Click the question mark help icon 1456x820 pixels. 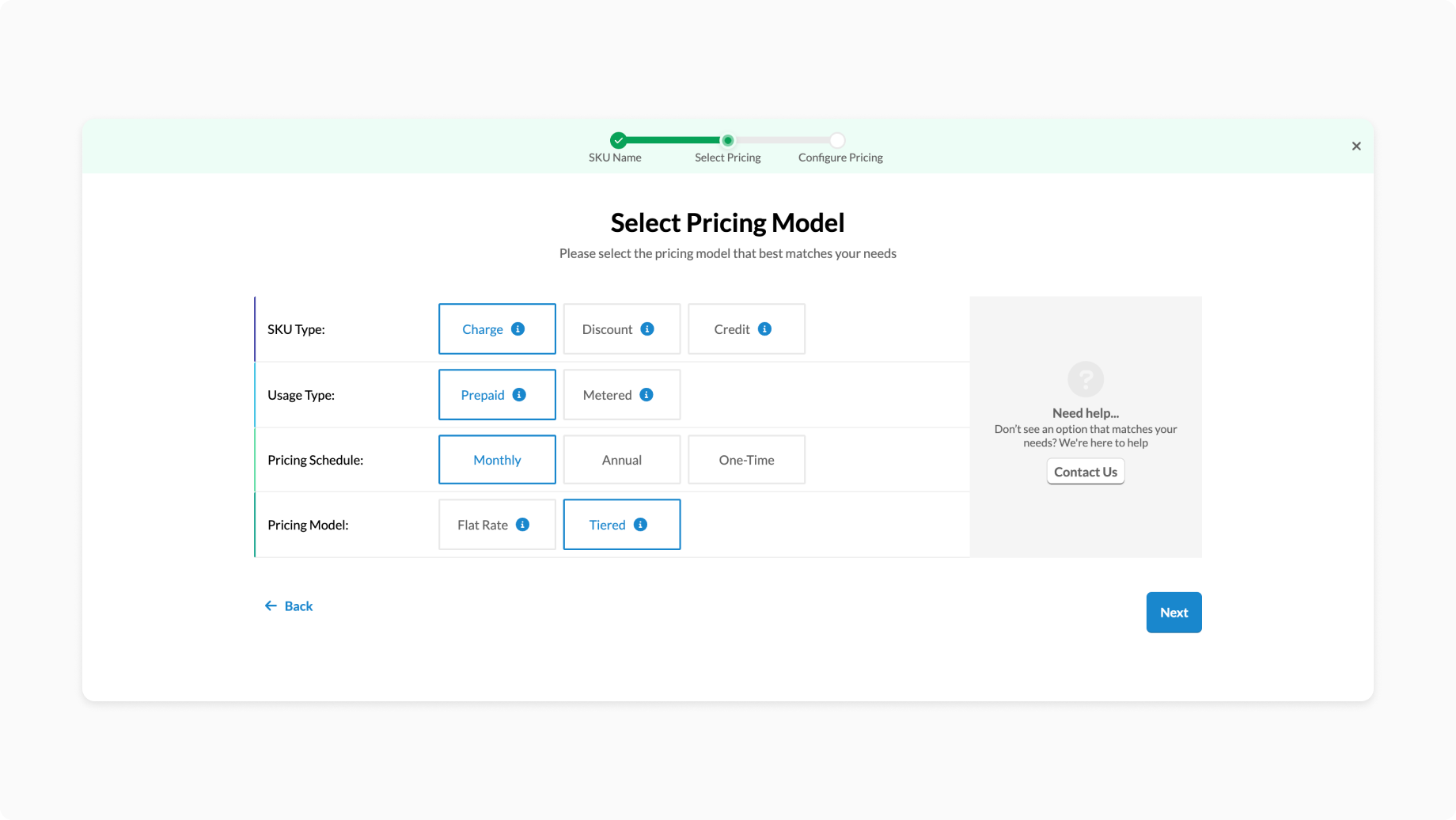click(x=1085, y=379)
